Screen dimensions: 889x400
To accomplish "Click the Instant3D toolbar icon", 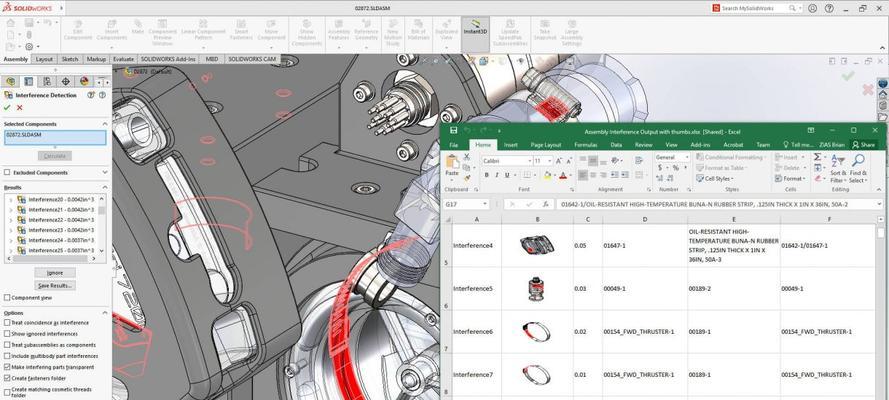I will (x=475, y=27).
